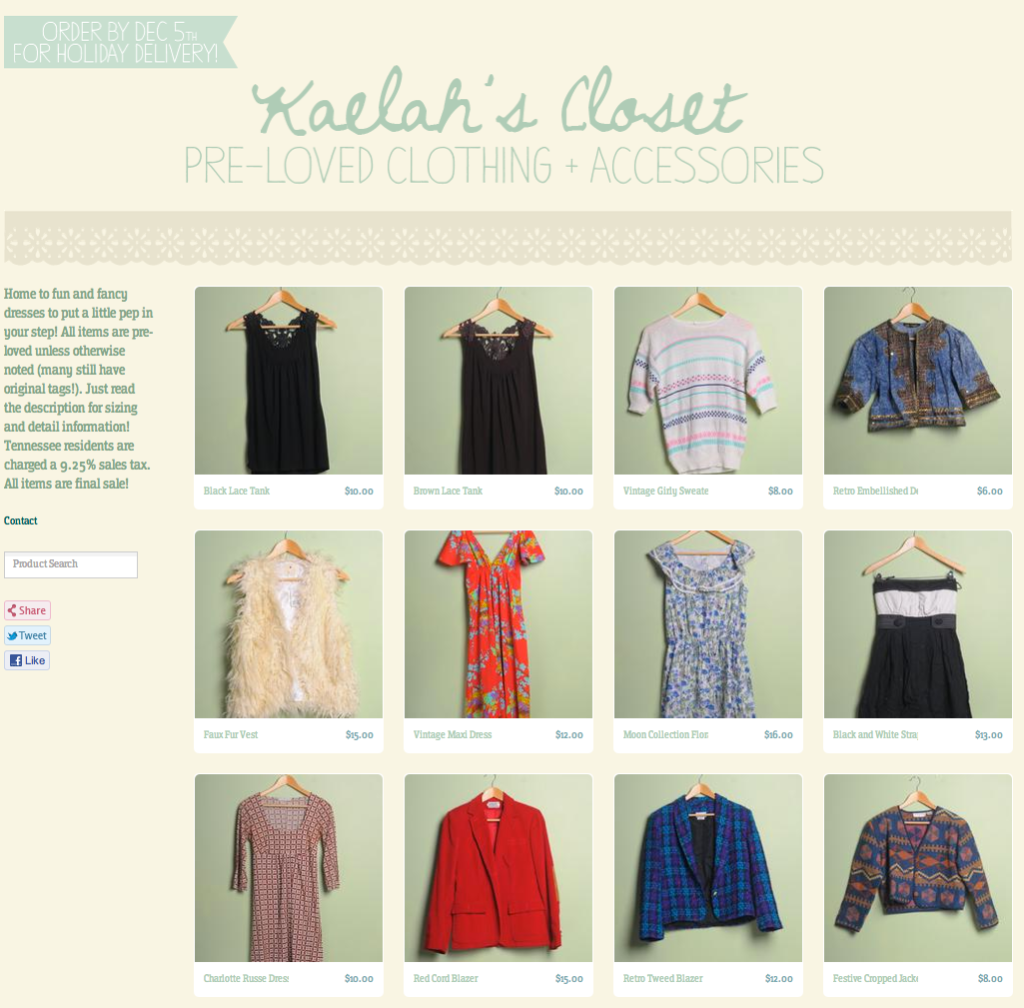Viewport: 1024px width, 1008px height.
Task: Open the Black Lace Tank thumbnail
Action: 289,381
